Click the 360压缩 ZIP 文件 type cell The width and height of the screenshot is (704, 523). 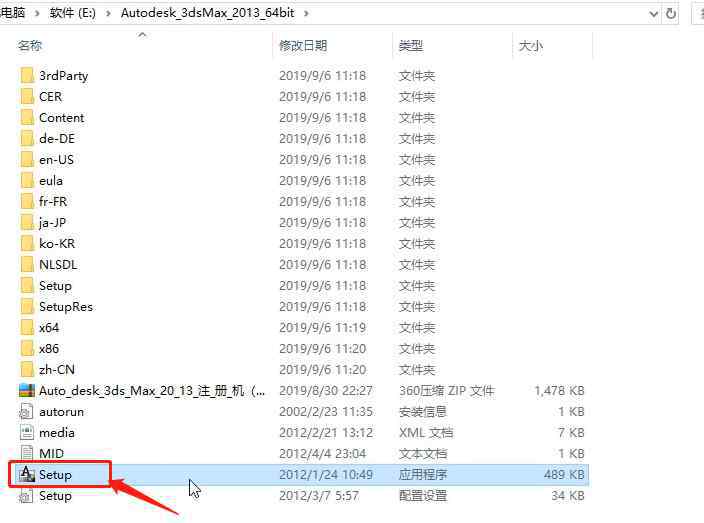point(446,391)
